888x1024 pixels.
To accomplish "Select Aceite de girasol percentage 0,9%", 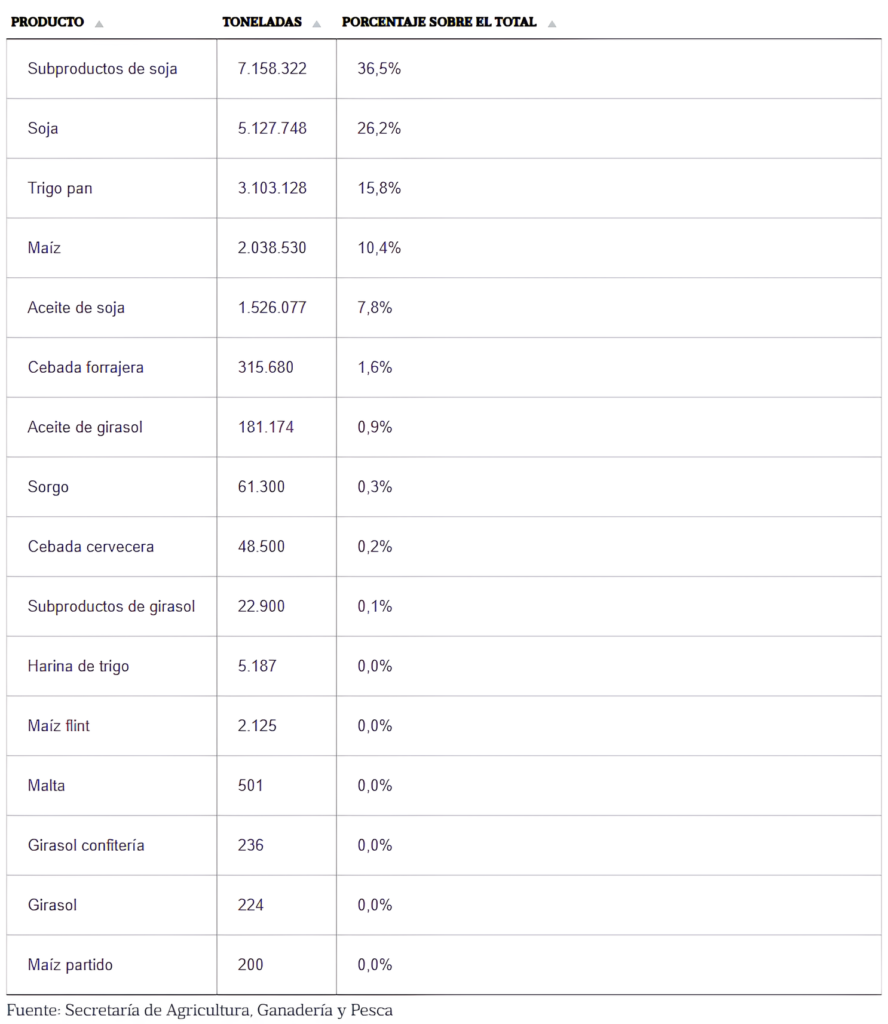I will coord(375,427).
